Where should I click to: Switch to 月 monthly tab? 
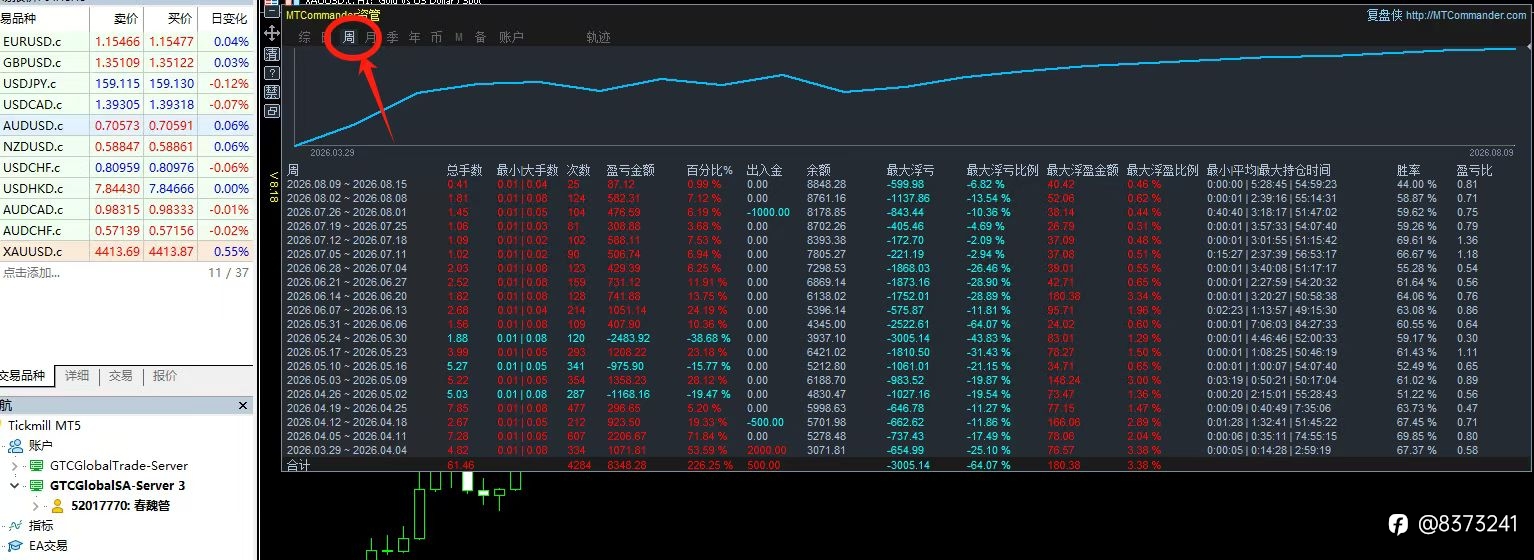pos(371,37)
